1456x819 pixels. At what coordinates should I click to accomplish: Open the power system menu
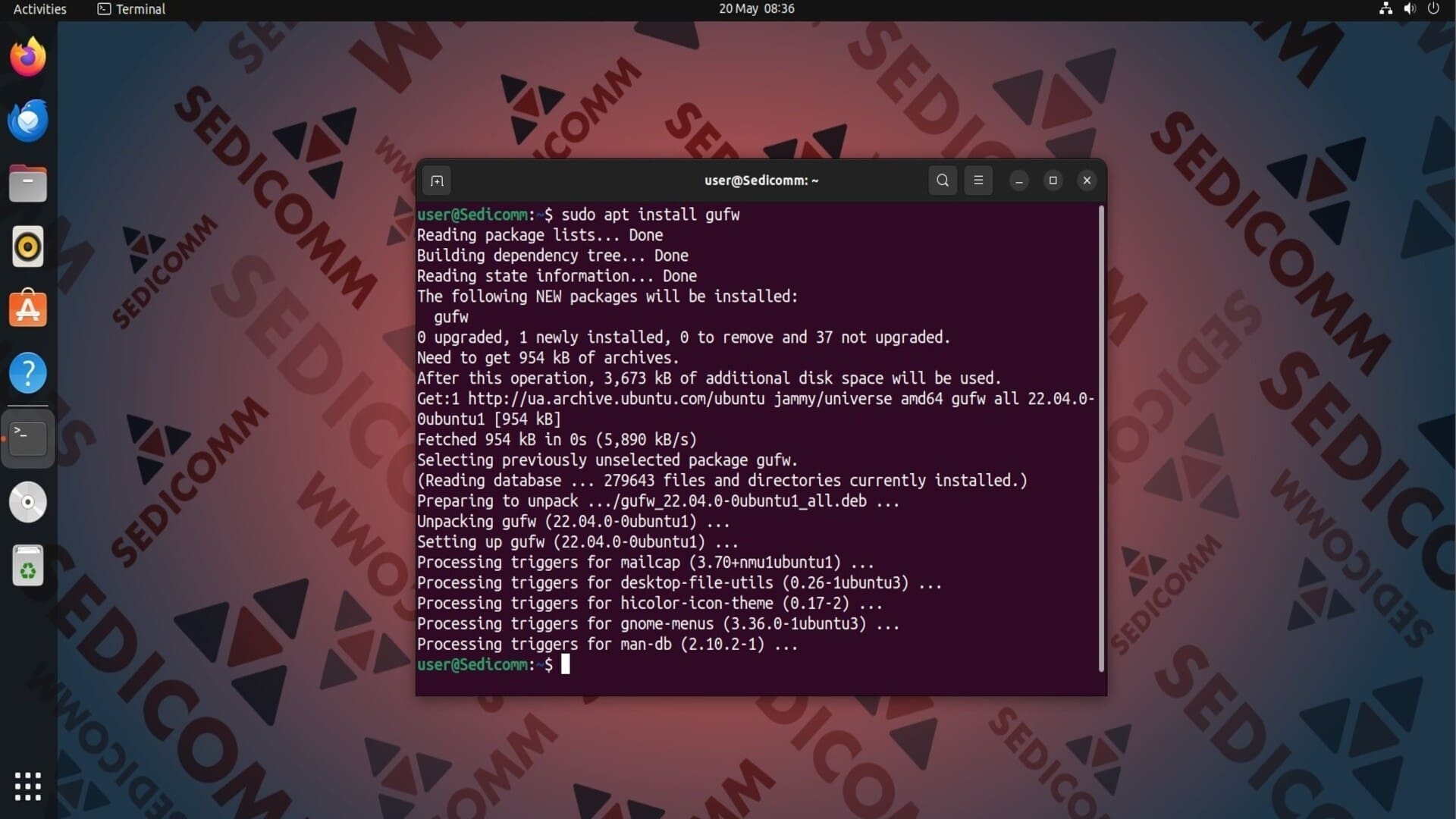pos(1433,9)
